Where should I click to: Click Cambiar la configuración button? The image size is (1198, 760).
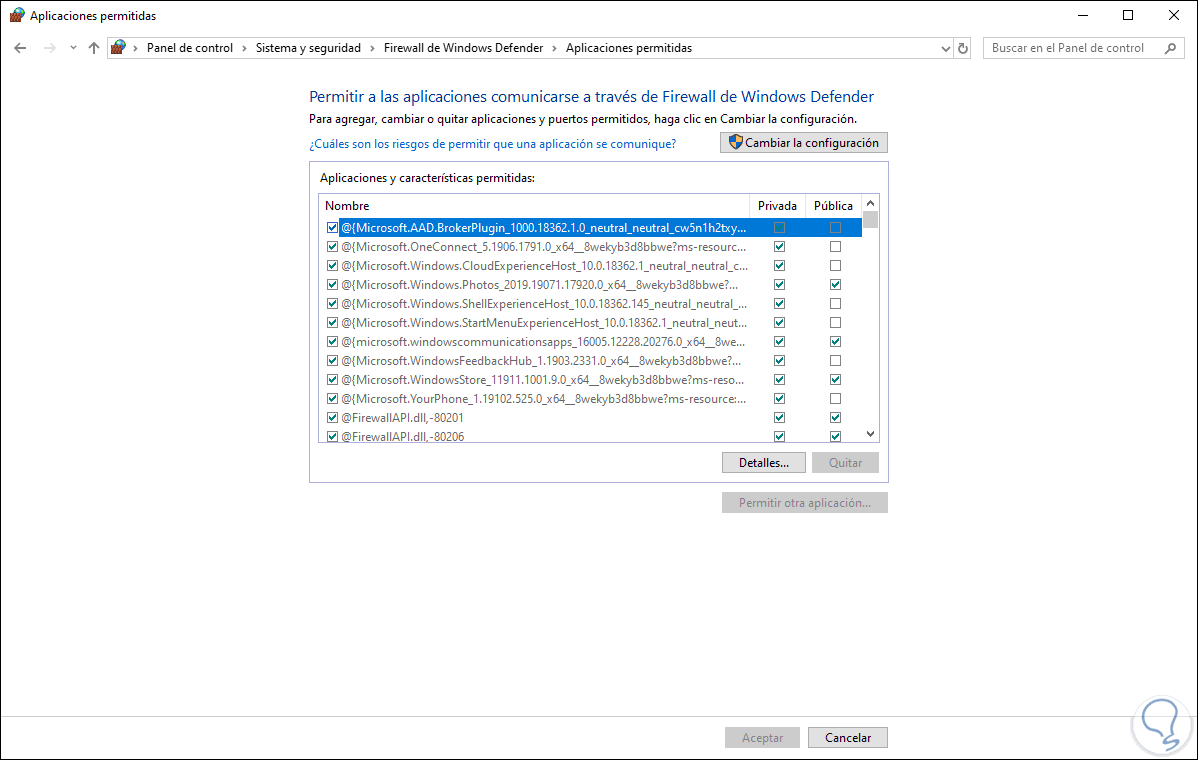[x=804, y=143]
